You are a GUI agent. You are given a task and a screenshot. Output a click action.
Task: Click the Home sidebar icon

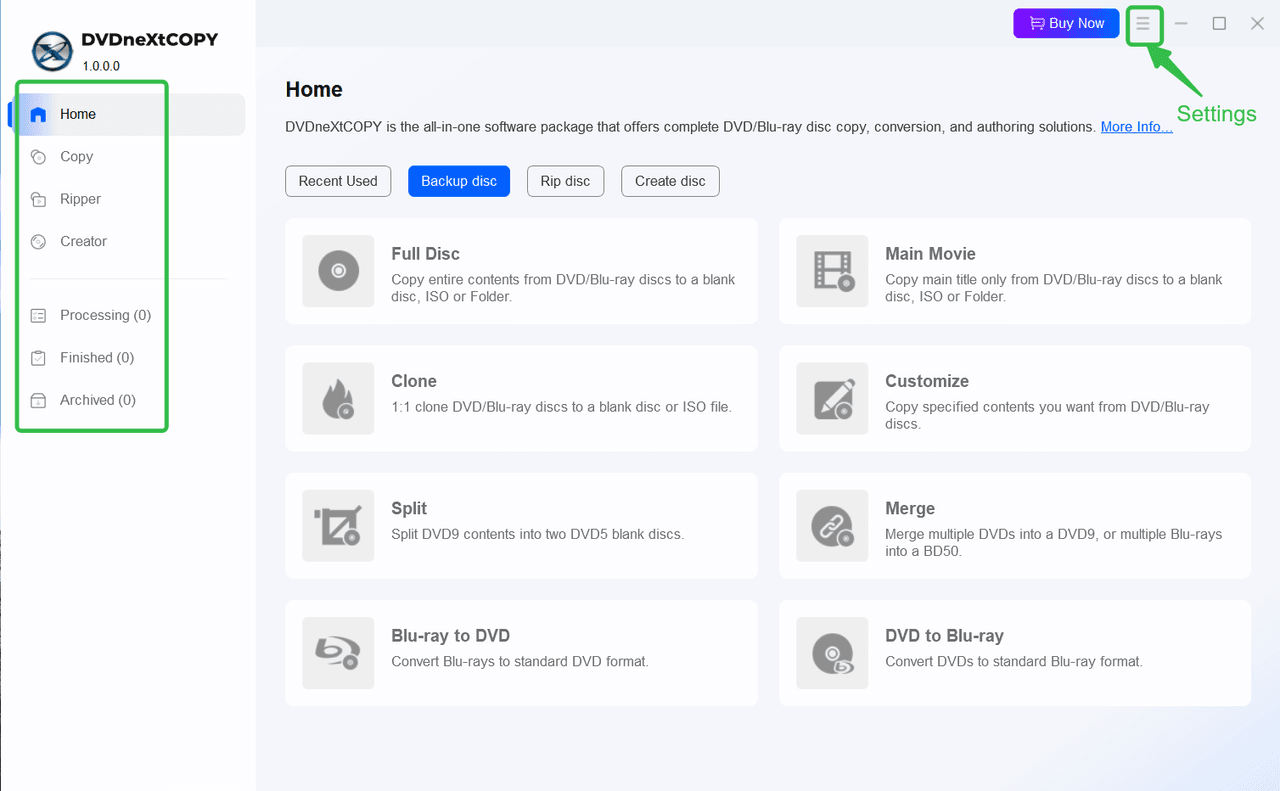(x=38, y=114)
